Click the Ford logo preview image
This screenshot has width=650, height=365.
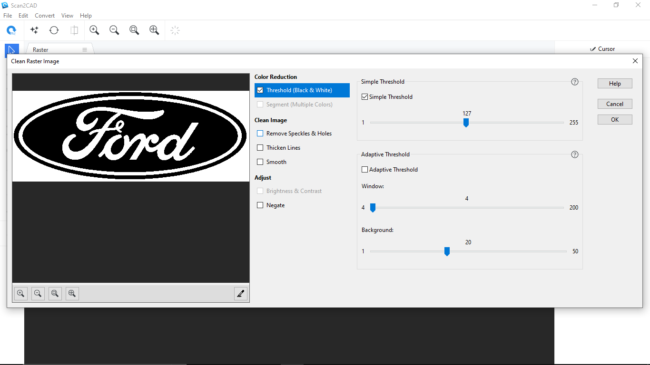(x=131, y=136)
